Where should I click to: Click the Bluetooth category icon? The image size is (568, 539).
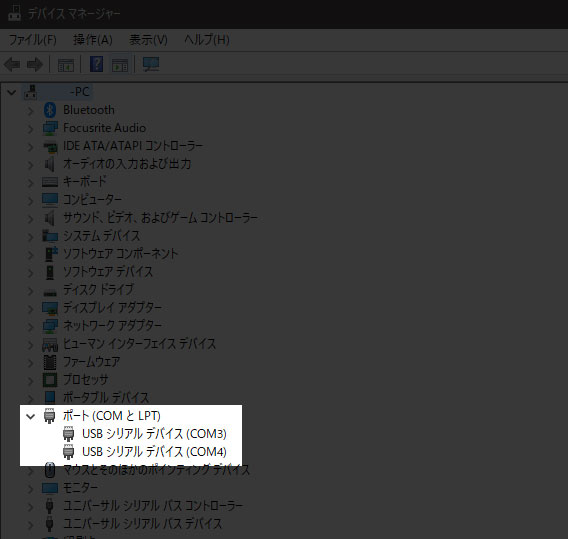tap(50, 110)
